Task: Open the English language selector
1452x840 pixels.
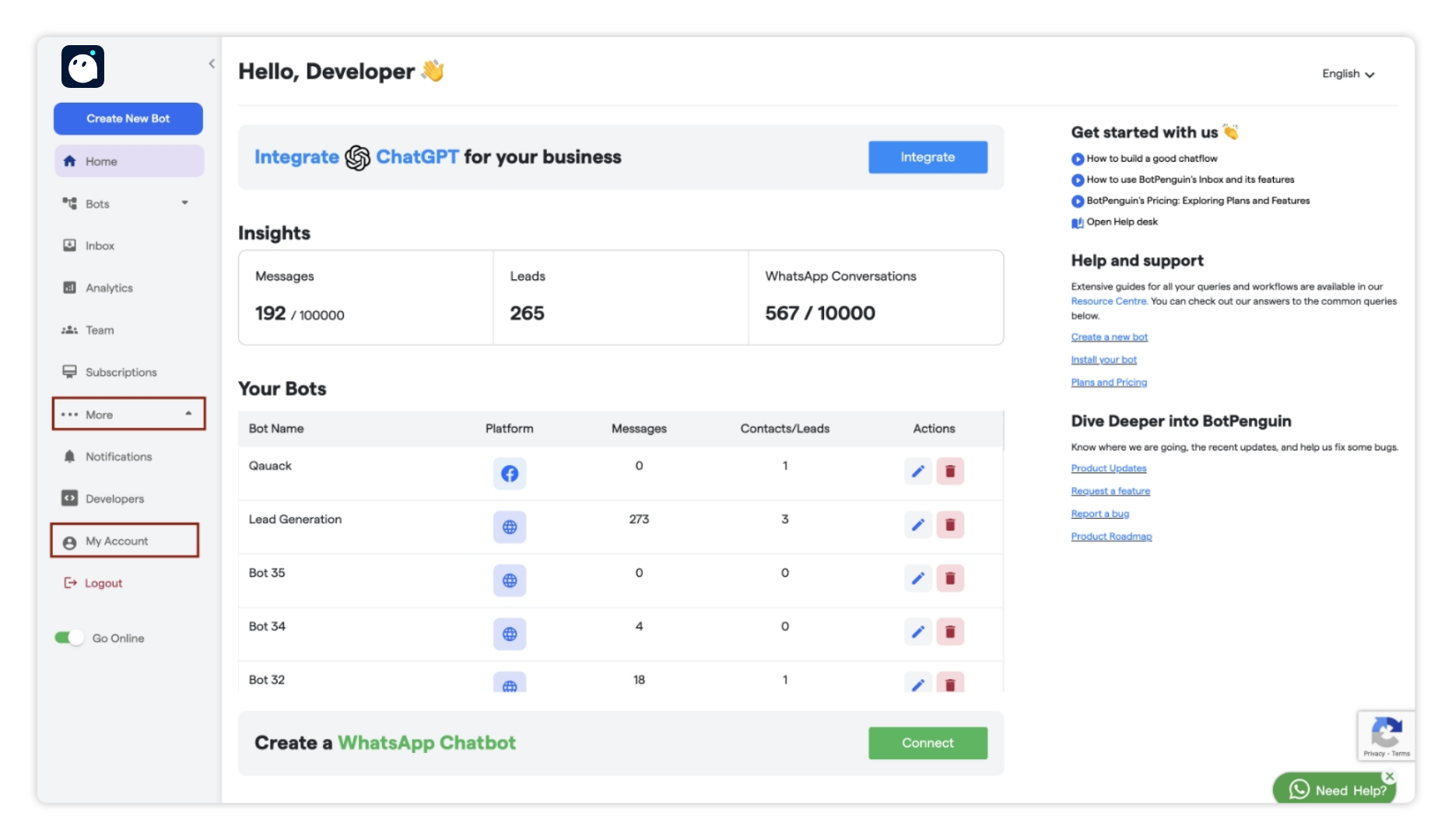Action: tap(1348, 73)
